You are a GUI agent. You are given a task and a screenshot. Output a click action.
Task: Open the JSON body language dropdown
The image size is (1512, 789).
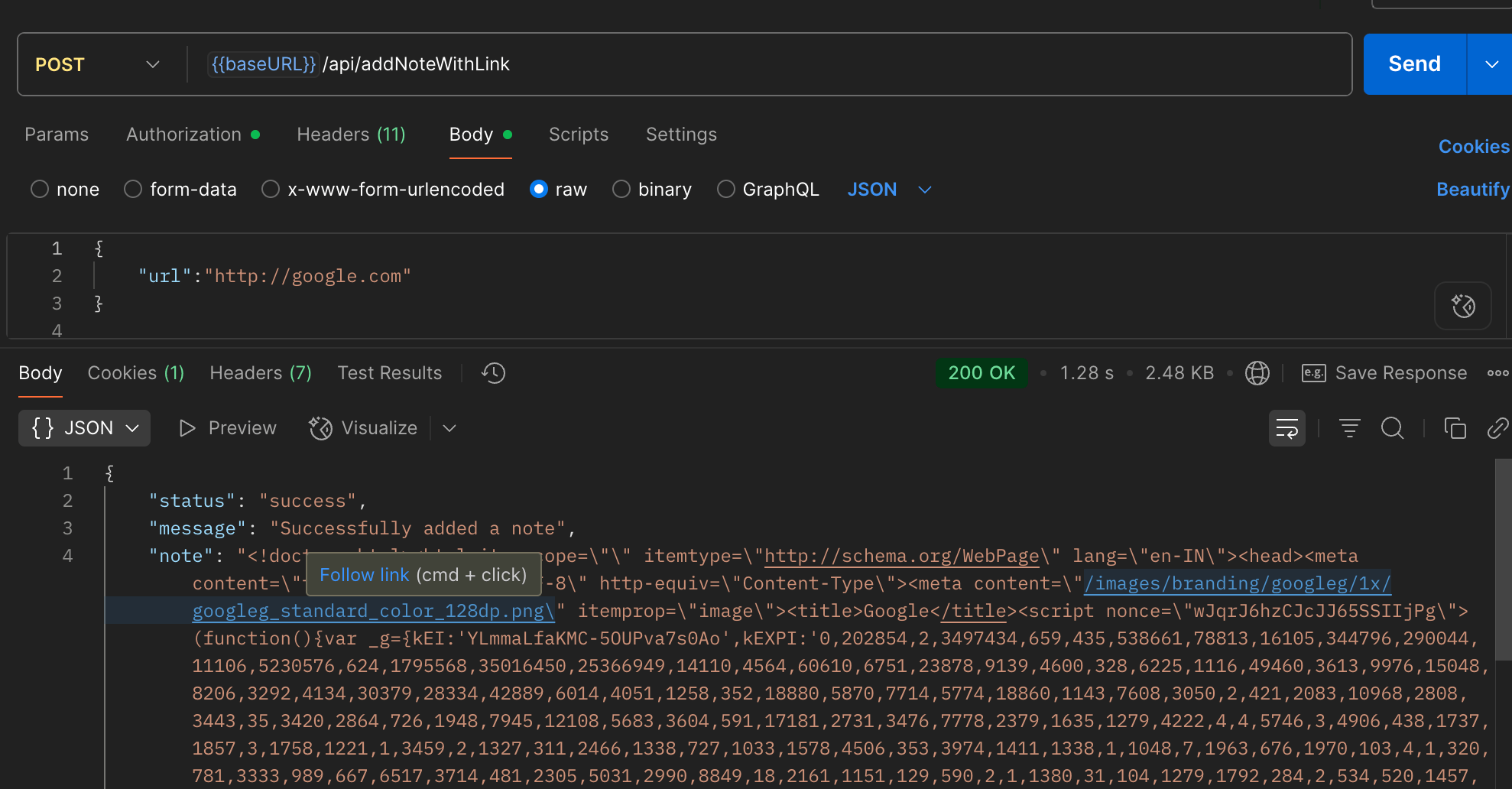pyautogui.click(x=889, y=189)
